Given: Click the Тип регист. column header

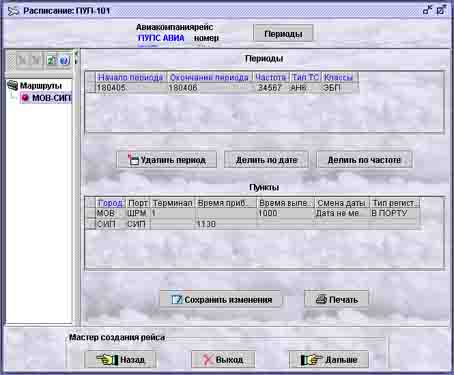Looking at the screenshot, I should [394, 203].
